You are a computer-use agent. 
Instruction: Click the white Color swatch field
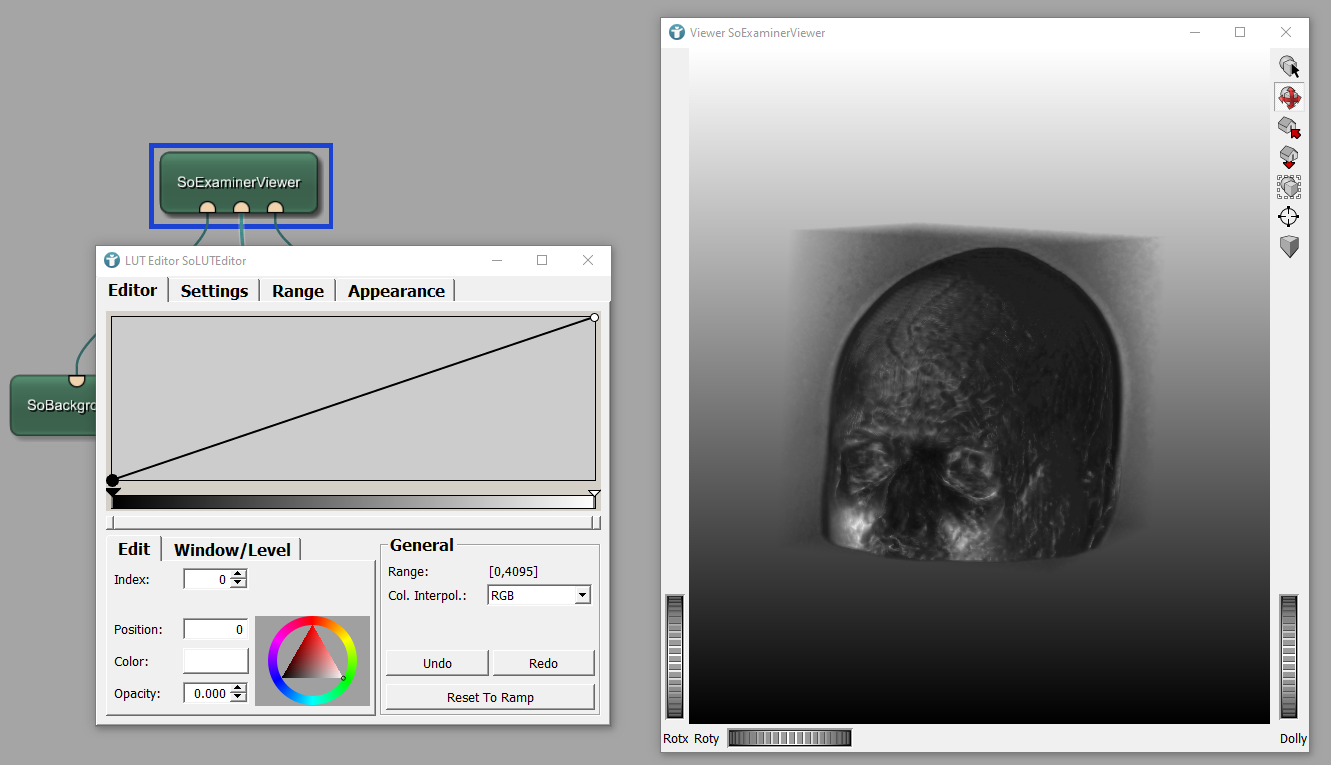(216, 661)
